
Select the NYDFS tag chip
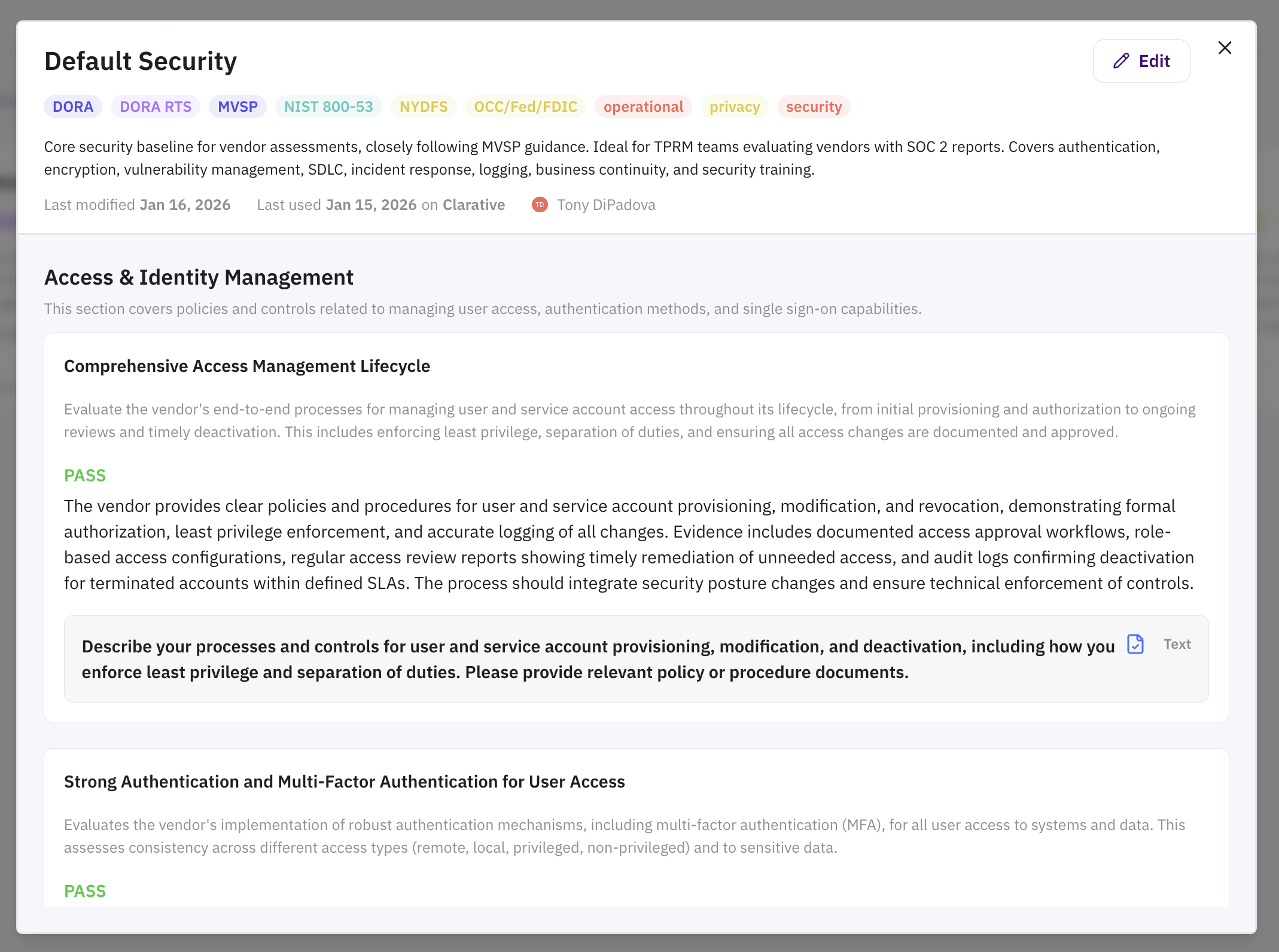[x=424, y=107]
